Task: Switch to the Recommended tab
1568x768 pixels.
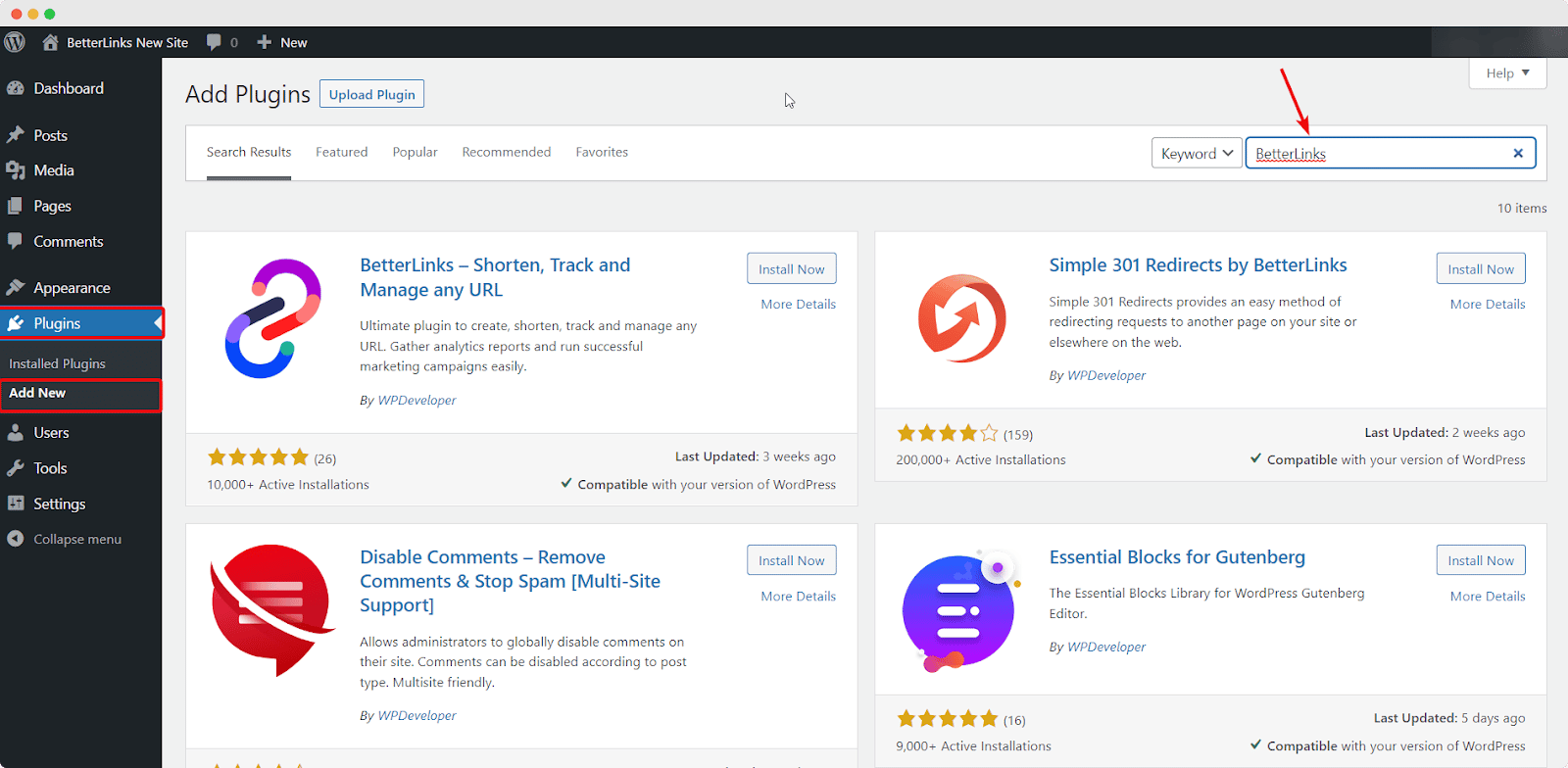Action: coord(507,152)
